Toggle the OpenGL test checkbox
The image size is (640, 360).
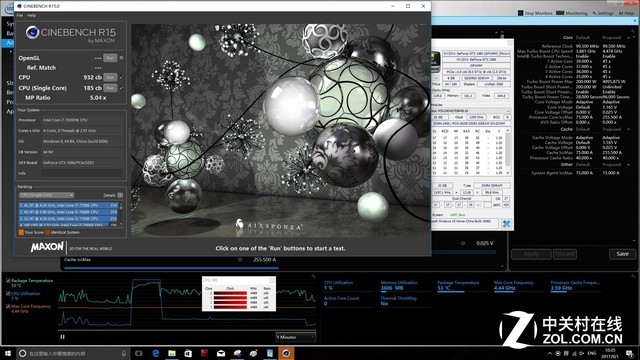[121, 58]
